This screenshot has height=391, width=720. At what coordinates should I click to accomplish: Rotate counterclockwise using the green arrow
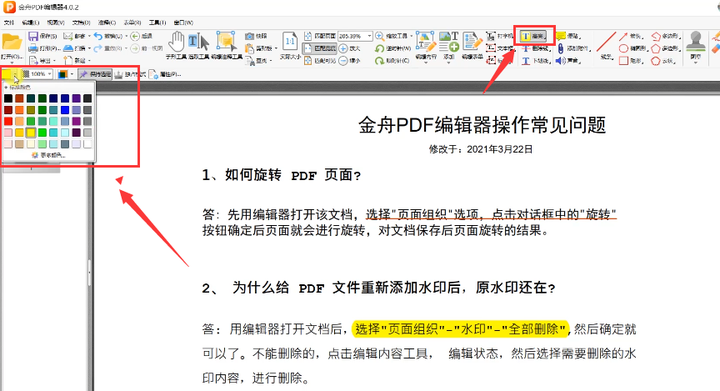pyautogui.click(x=379, y=48)
